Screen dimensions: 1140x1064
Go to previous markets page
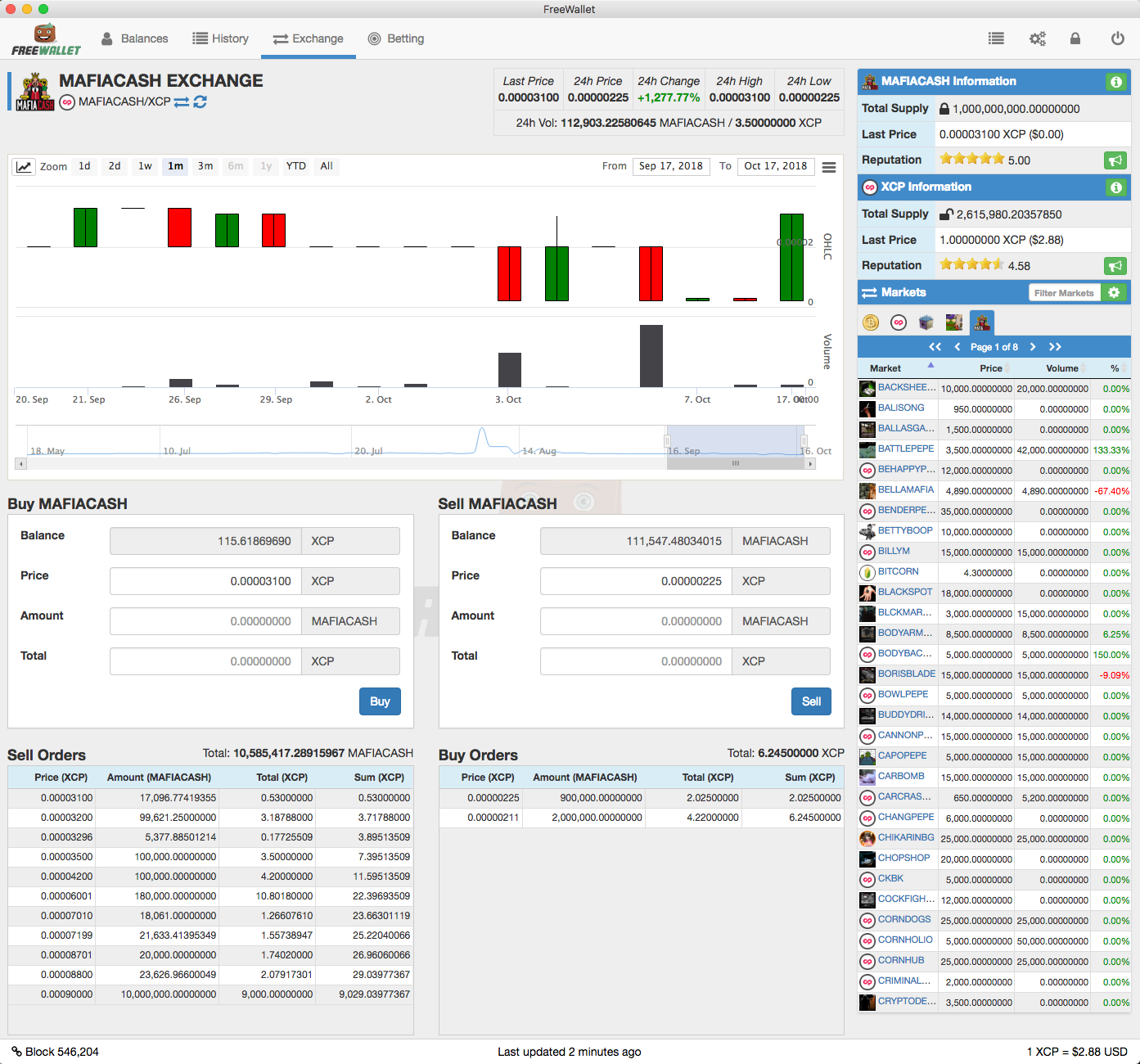coord(958,347)
